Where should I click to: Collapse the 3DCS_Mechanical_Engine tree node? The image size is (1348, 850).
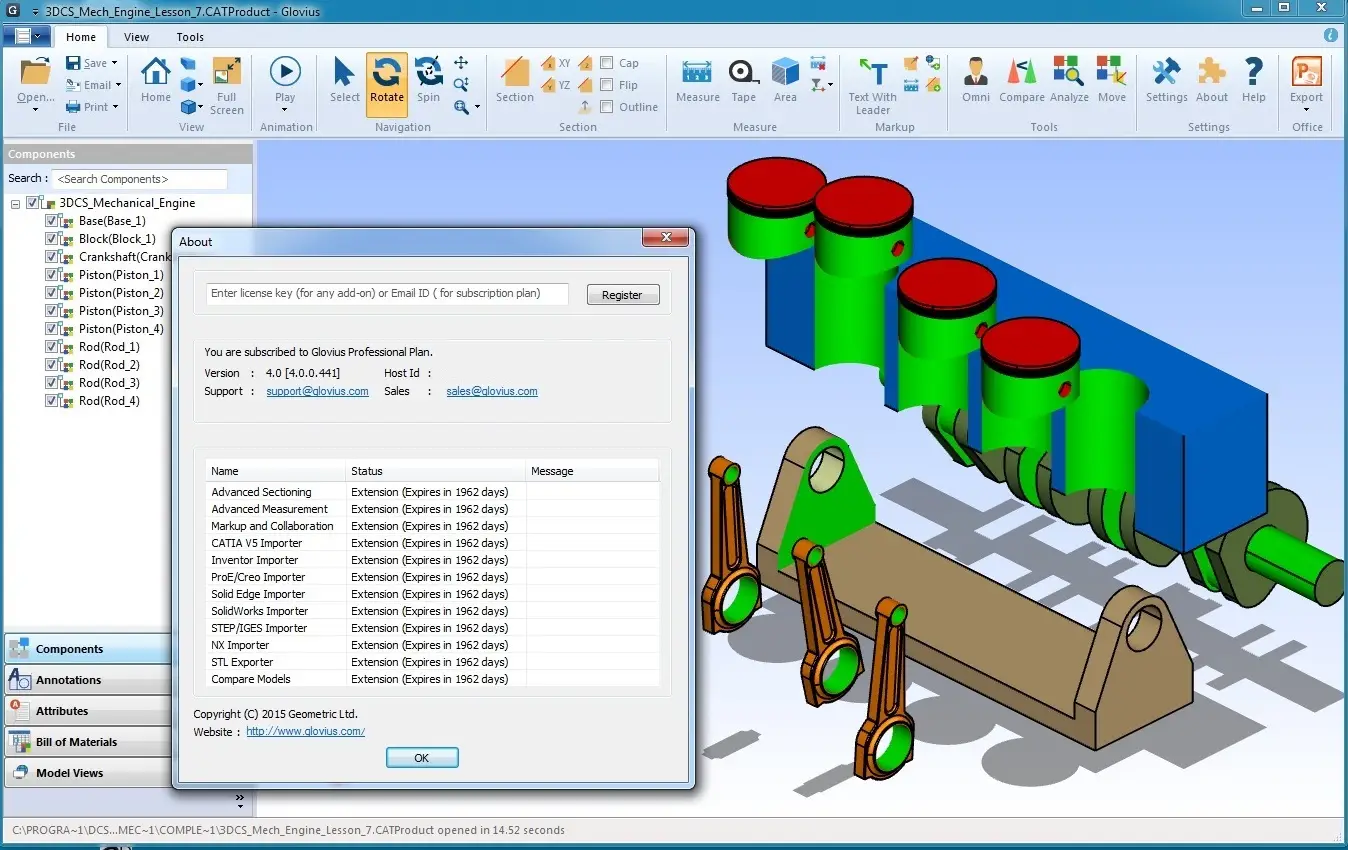(16, 203)
